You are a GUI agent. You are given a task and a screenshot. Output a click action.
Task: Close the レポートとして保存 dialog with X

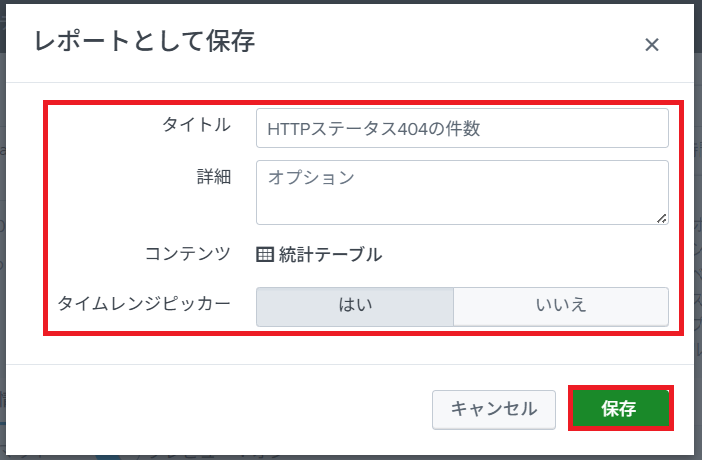coord(652,44)
